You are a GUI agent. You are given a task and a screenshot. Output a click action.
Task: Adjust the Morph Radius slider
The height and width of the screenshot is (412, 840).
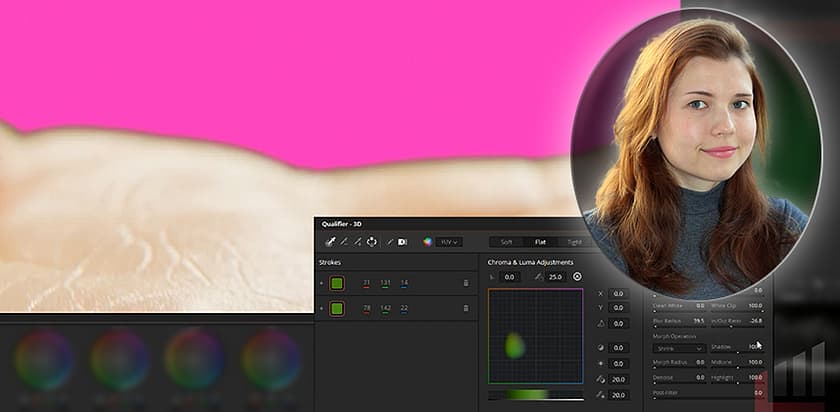pyautogui.click(x=679, y=368)
